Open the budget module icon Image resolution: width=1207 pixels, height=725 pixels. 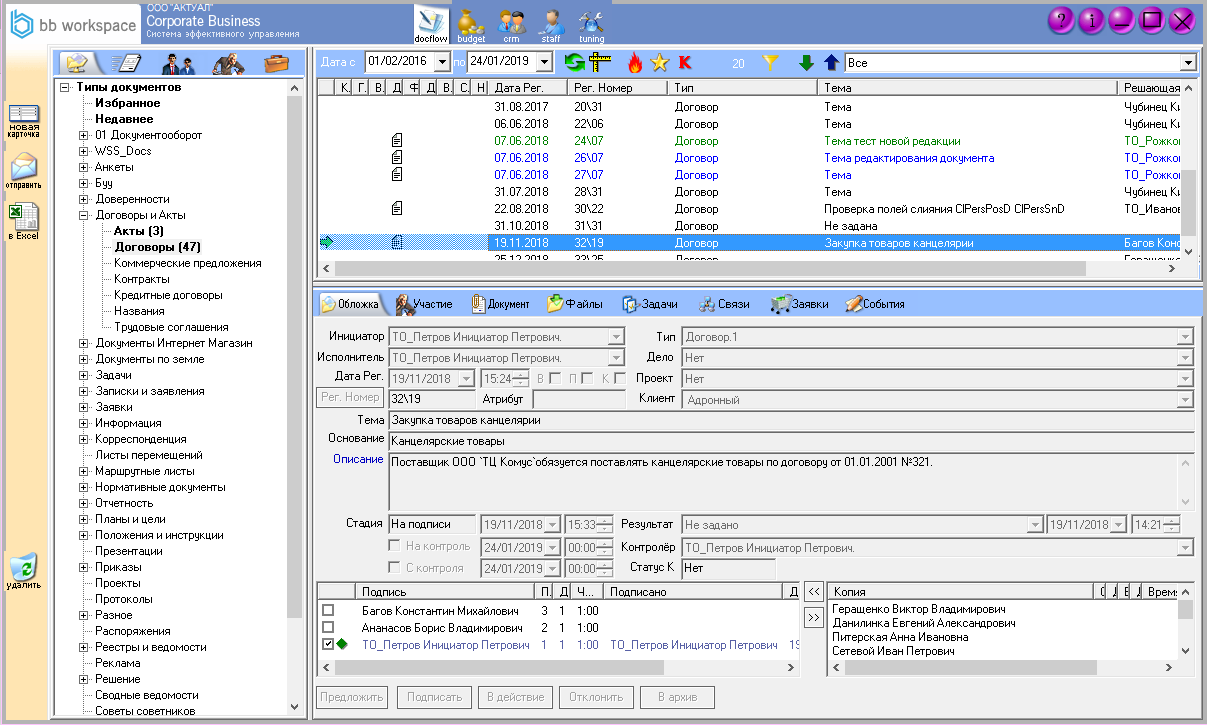click(471, 23)
